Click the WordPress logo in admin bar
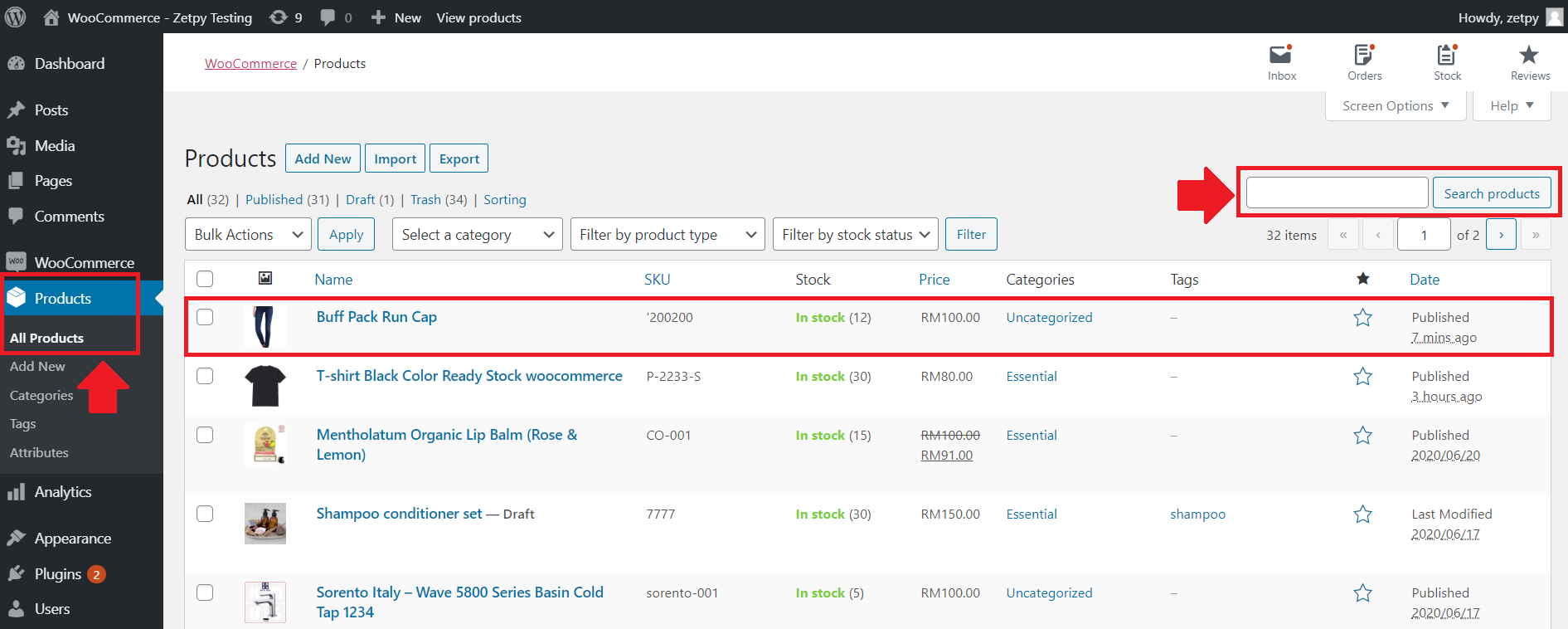1568x629 pixels. (16, 17)
